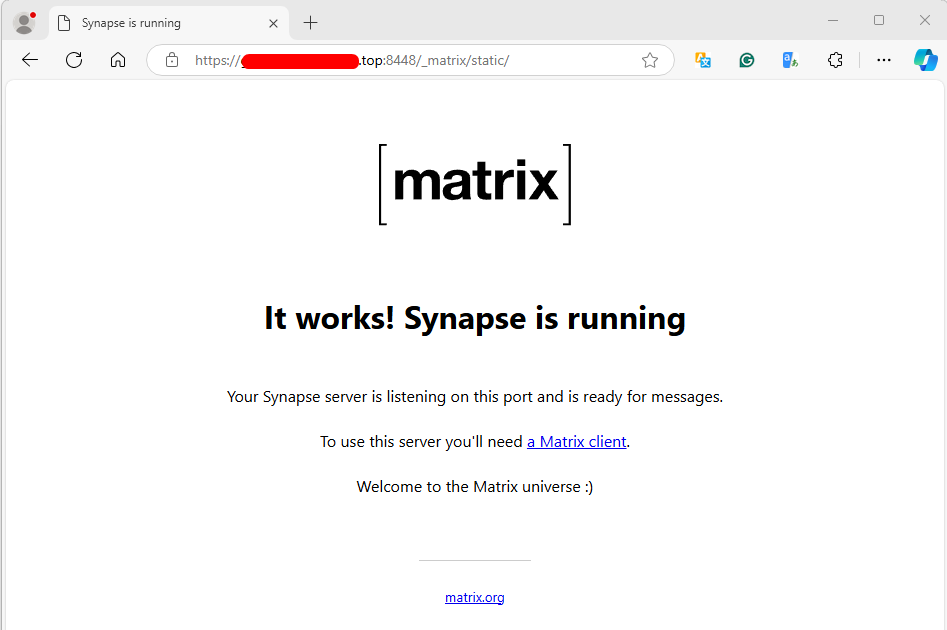Launch the Copilot sidebar
Viewport: 947px width, 630px height.
[926, 60]
